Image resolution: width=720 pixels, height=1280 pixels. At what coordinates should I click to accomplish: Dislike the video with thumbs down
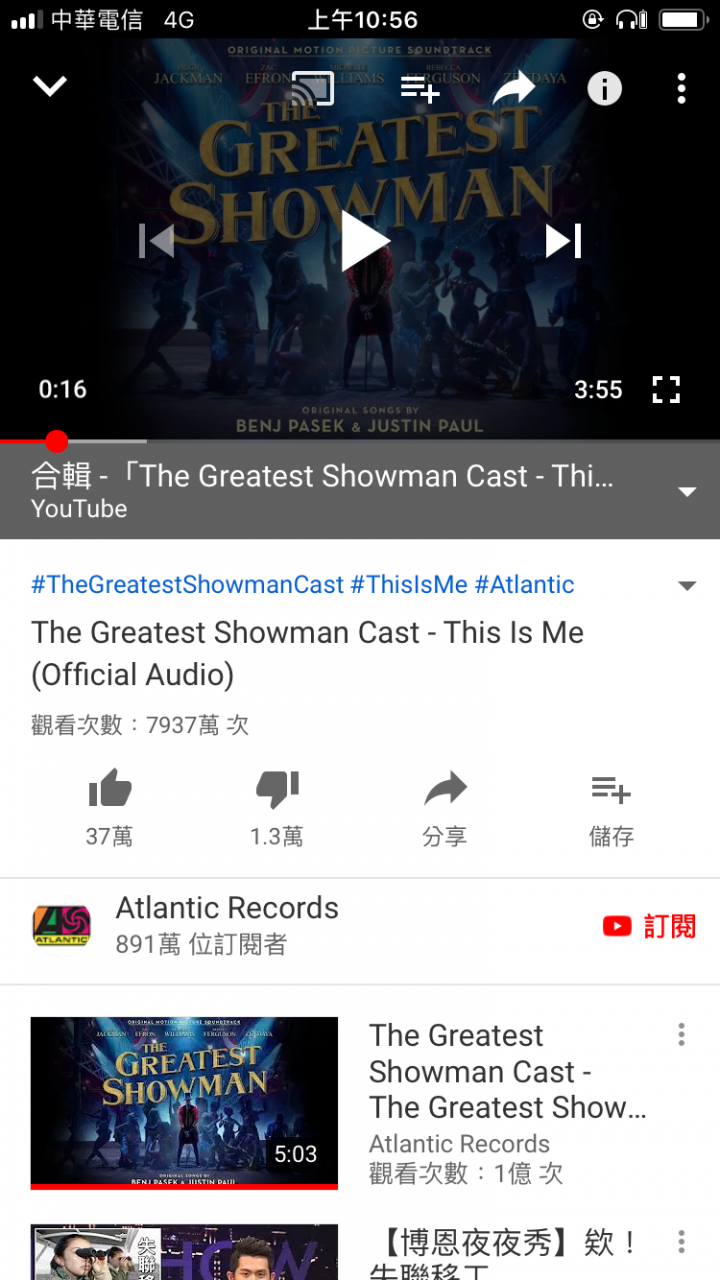(277, 808)
